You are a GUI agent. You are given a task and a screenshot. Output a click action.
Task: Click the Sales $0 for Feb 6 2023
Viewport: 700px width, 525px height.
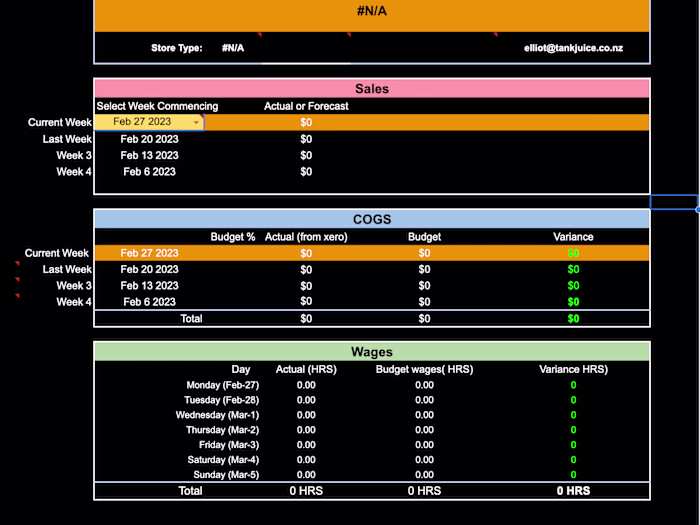306,172
